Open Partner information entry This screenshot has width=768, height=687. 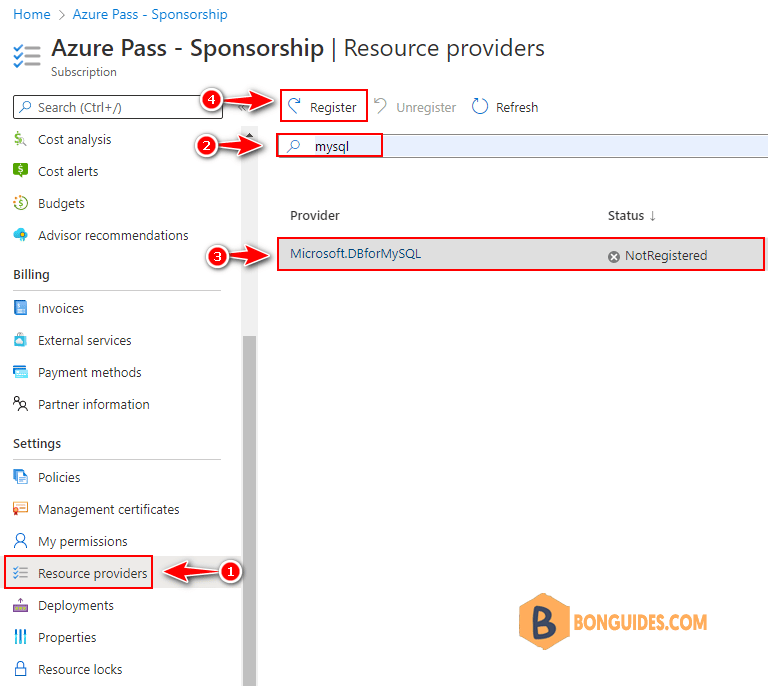click(x=94, y=404)
